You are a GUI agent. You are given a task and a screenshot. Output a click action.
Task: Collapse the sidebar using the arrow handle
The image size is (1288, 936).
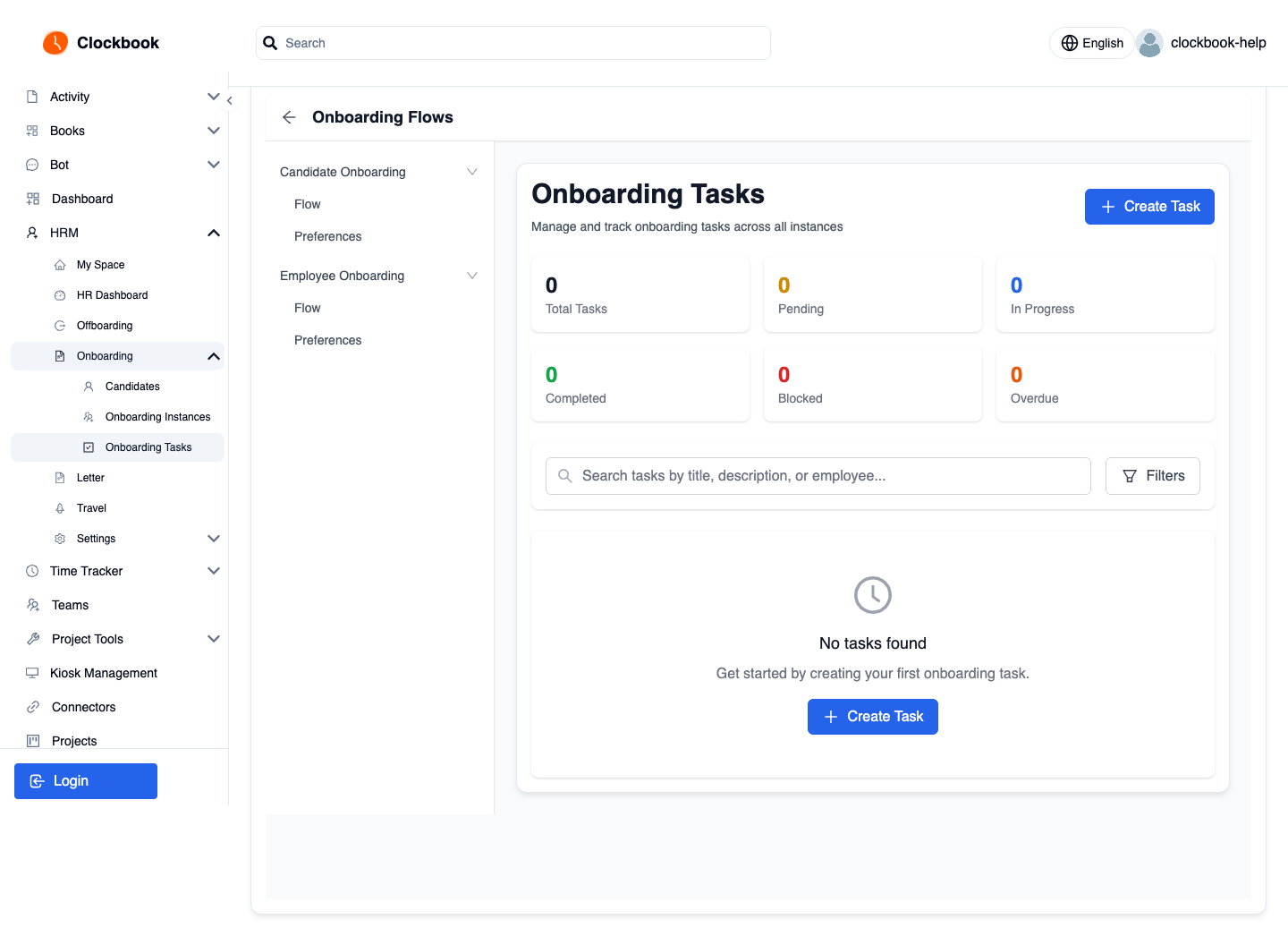point(230,101)
